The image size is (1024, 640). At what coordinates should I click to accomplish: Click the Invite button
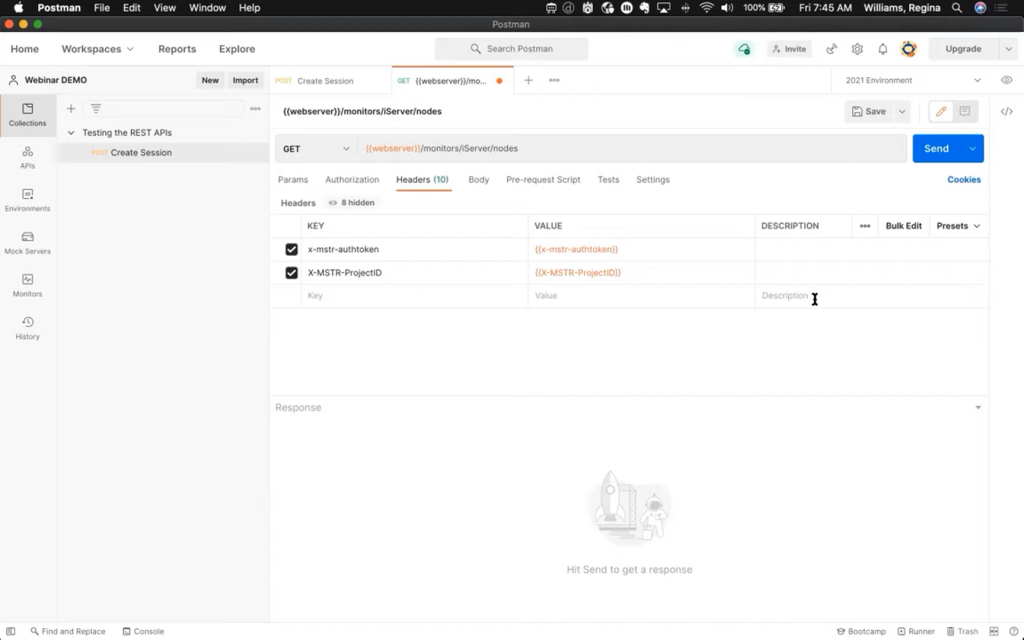789,49
